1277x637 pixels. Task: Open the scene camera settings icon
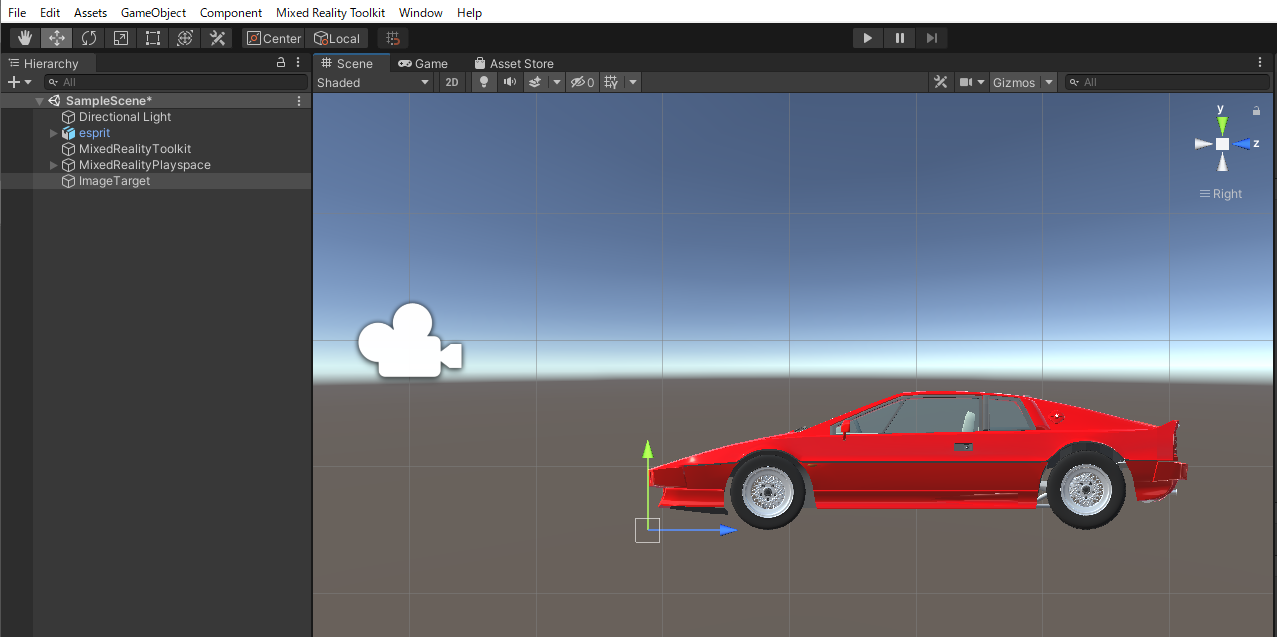966,82
